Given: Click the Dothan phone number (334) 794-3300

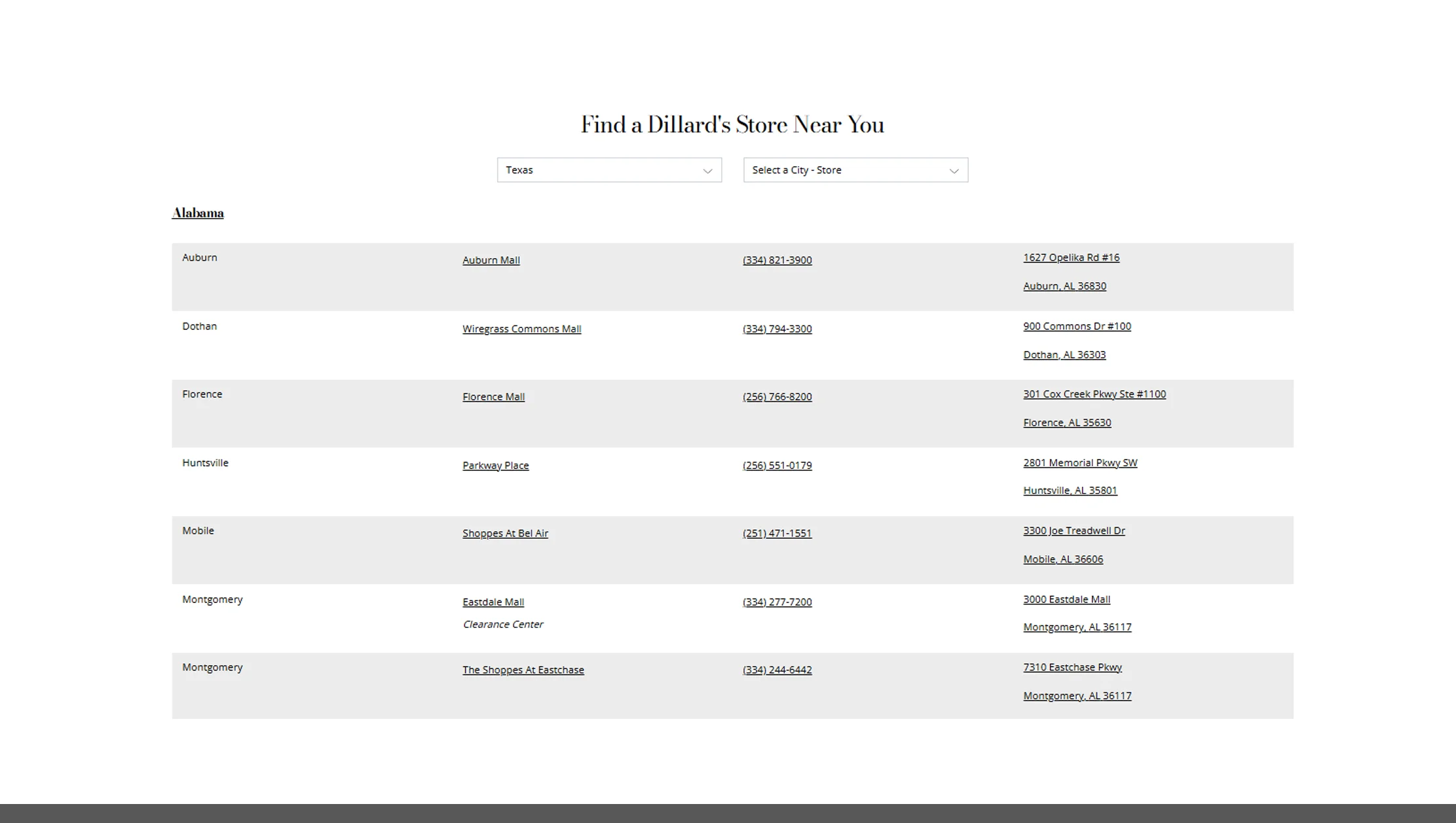Looking at the screenshot, I should 777,328.
